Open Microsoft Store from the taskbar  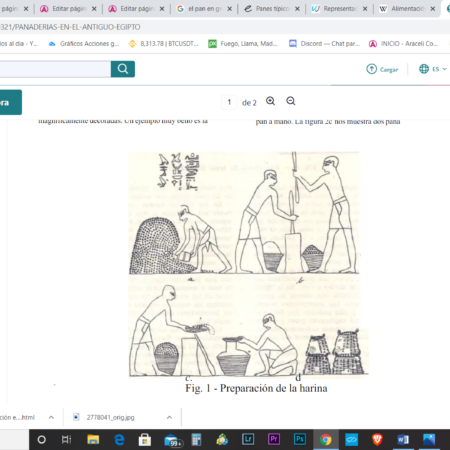(145, 440)
